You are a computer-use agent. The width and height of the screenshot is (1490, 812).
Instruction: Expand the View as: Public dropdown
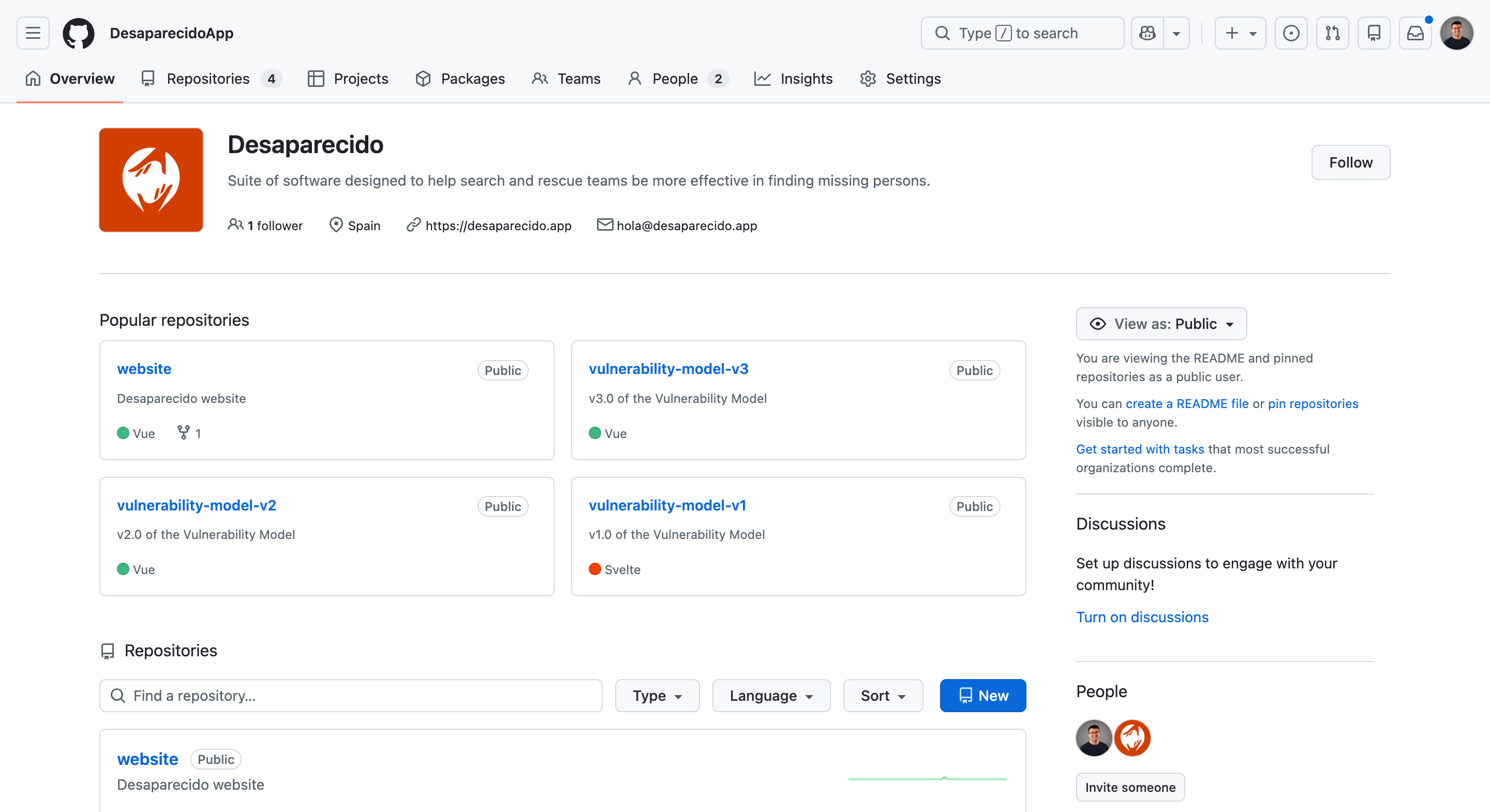coord(1161,324)
